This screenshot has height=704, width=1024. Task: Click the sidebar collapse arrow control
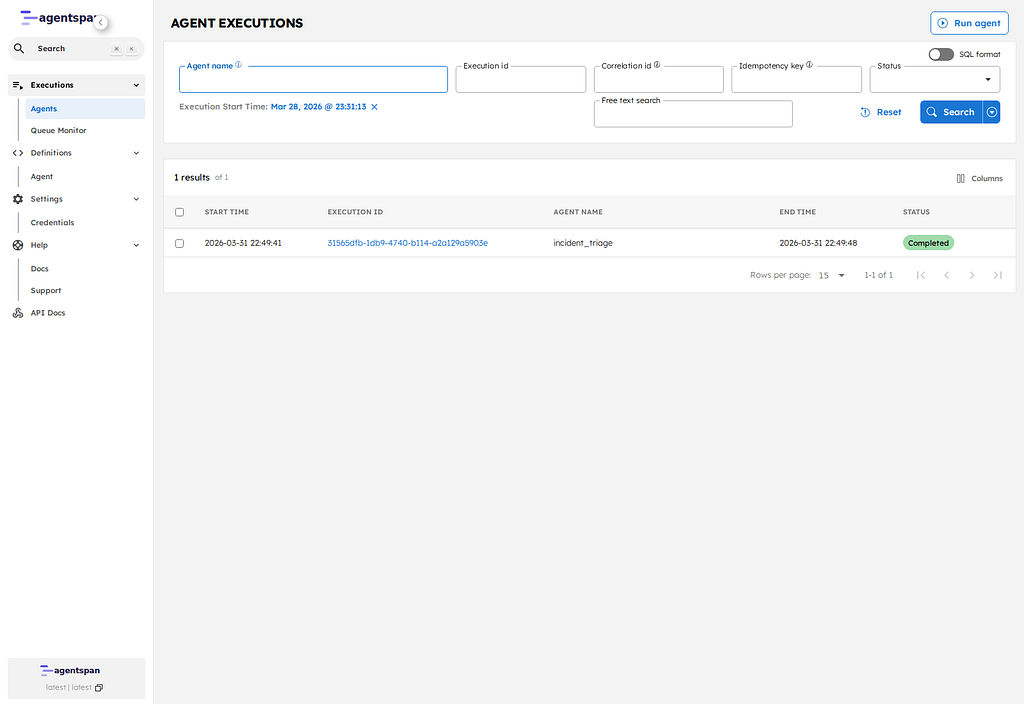[x=99, y=20]
